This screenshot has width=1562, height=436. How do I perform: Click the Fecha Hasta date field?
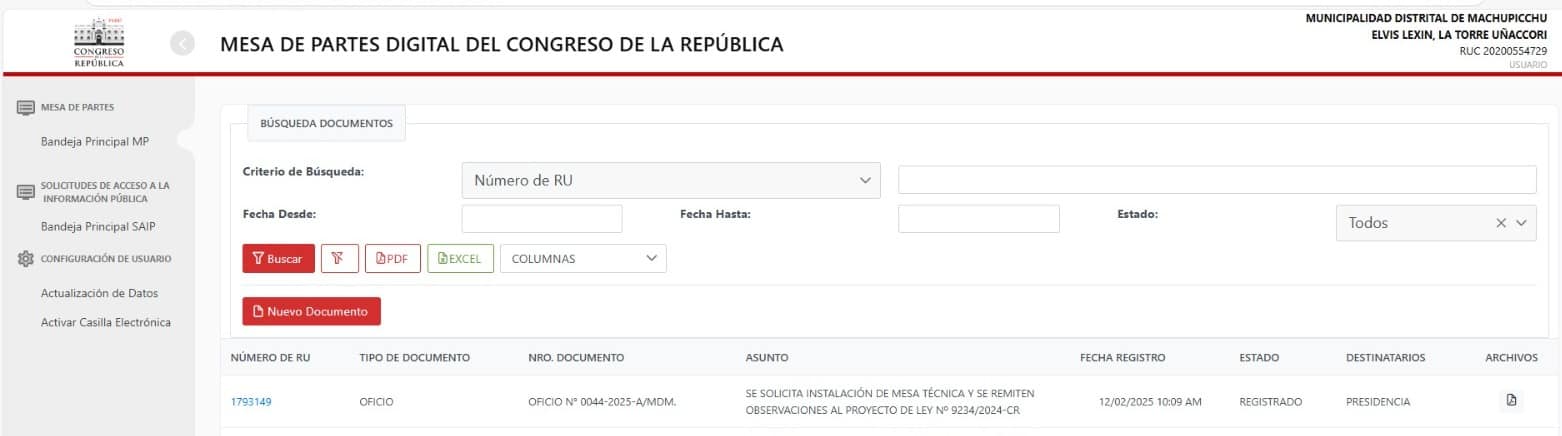coord(979,219)
